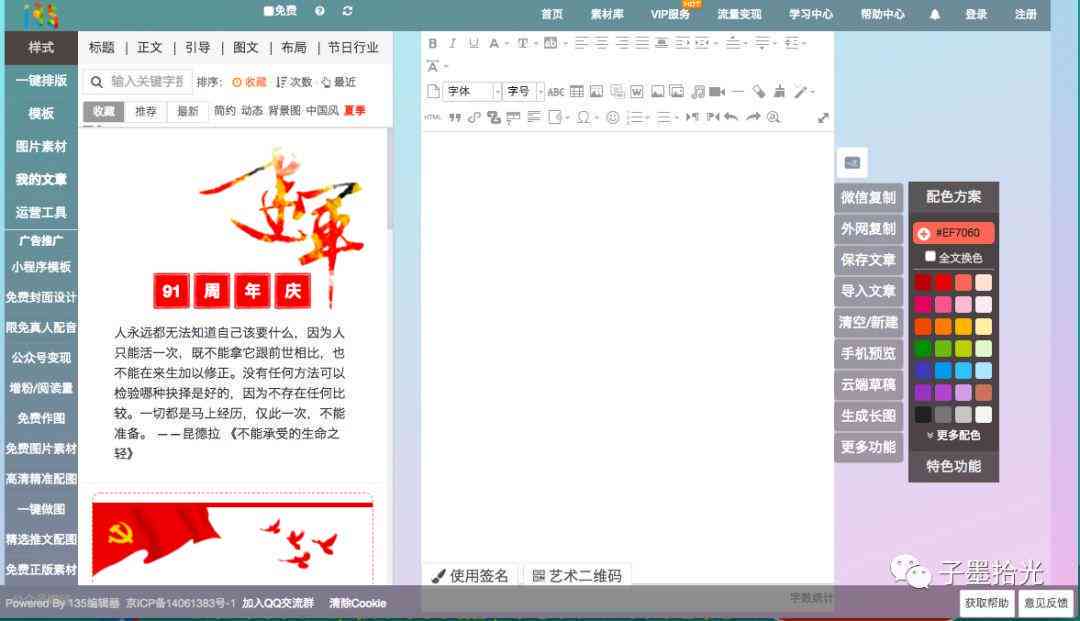Switch to 标题 style category
The image size is (1080, 621).
[x=101, y=48]
